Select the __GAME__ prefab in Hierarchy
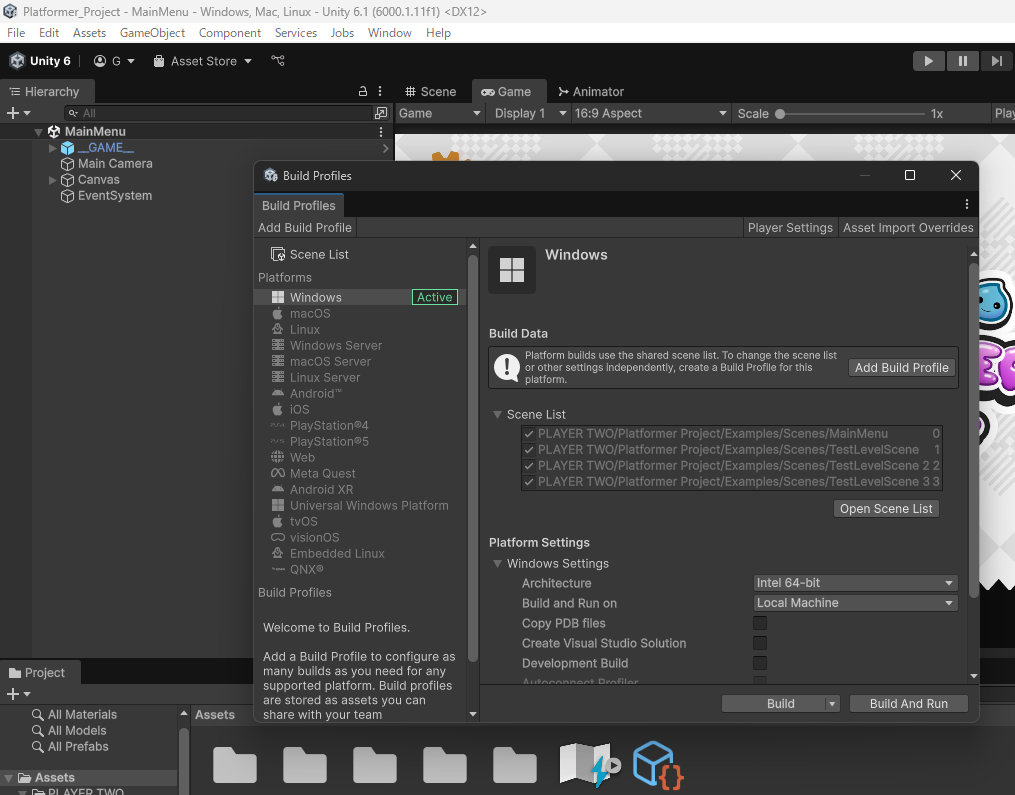1015x795 pixels. [106, 148]
